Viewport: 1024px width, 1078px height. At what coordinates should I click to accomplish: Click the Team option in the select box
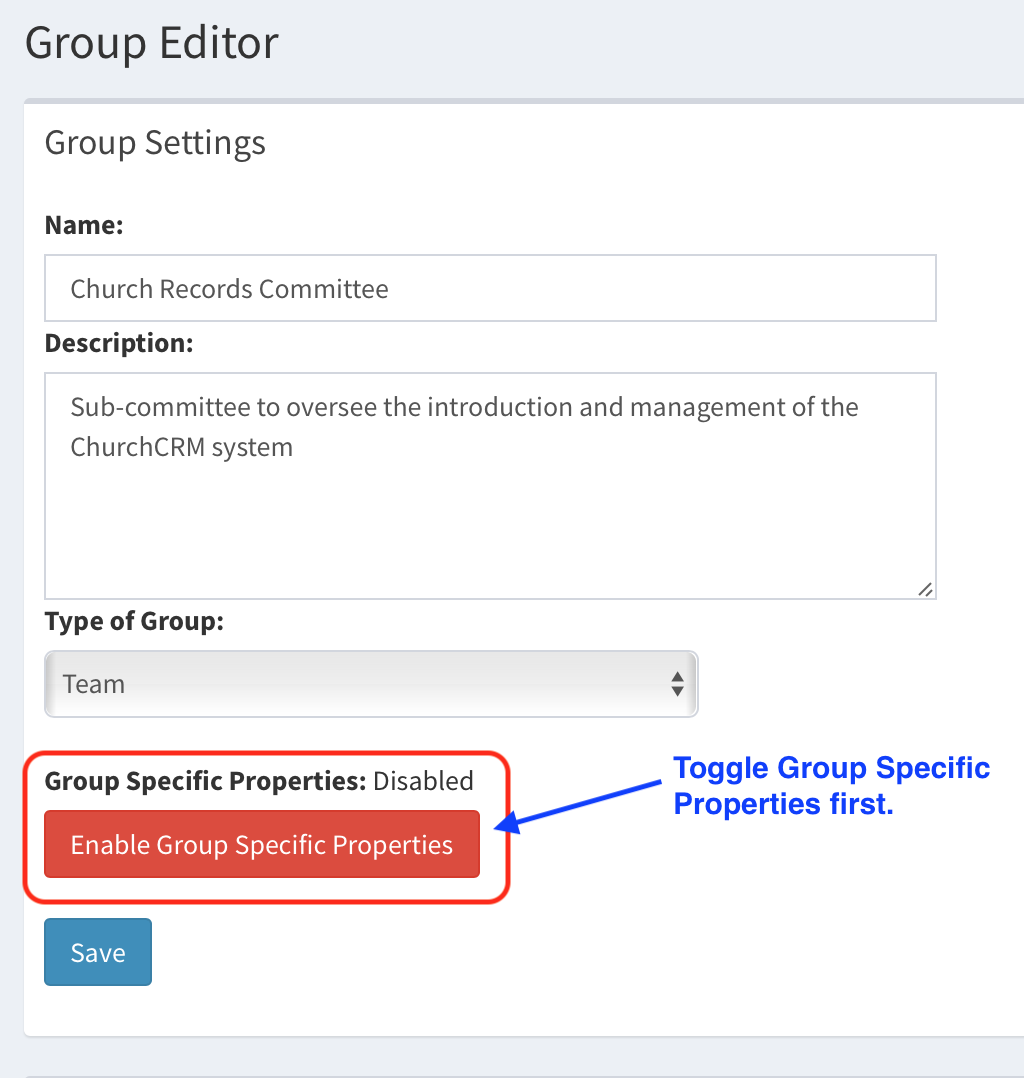click(93, 684)
